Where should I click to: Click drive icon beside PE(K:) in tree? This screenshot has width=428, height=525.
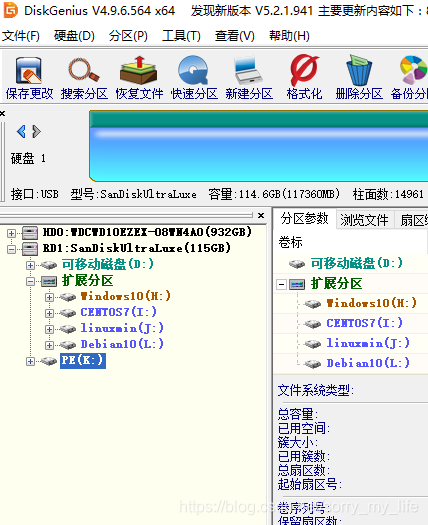(x=49, y=361)
